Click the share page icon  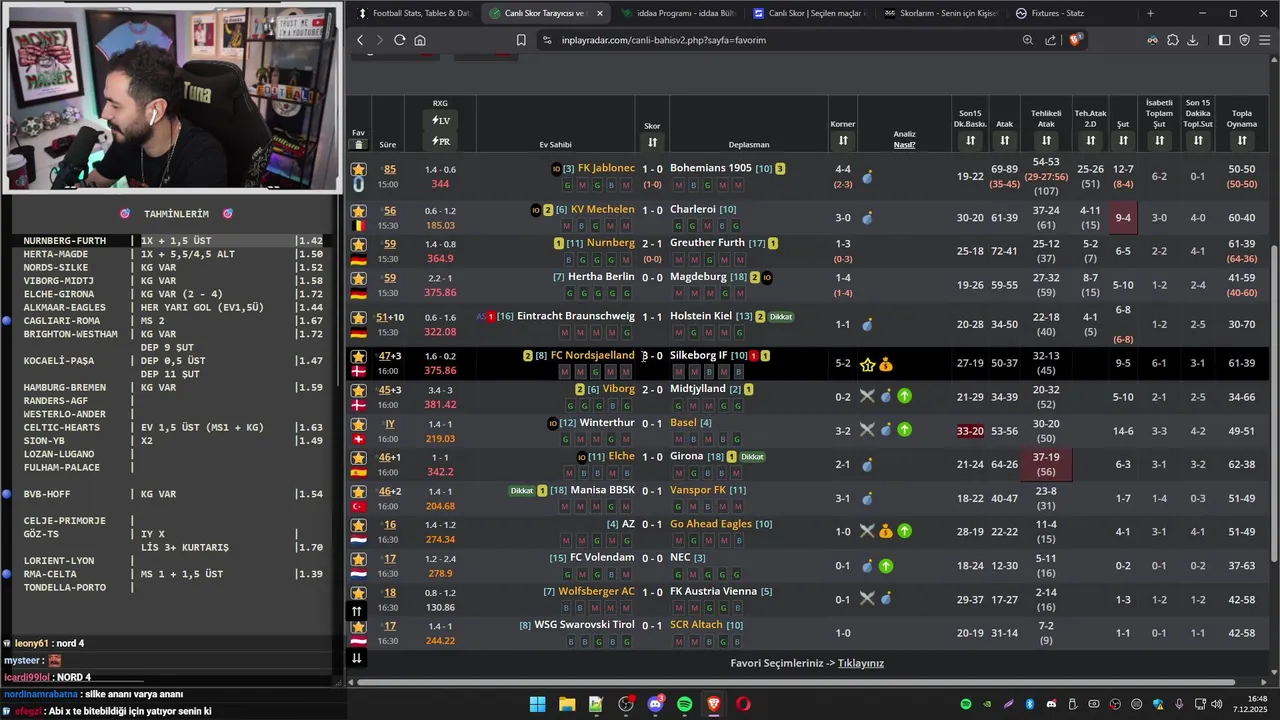1051,40
